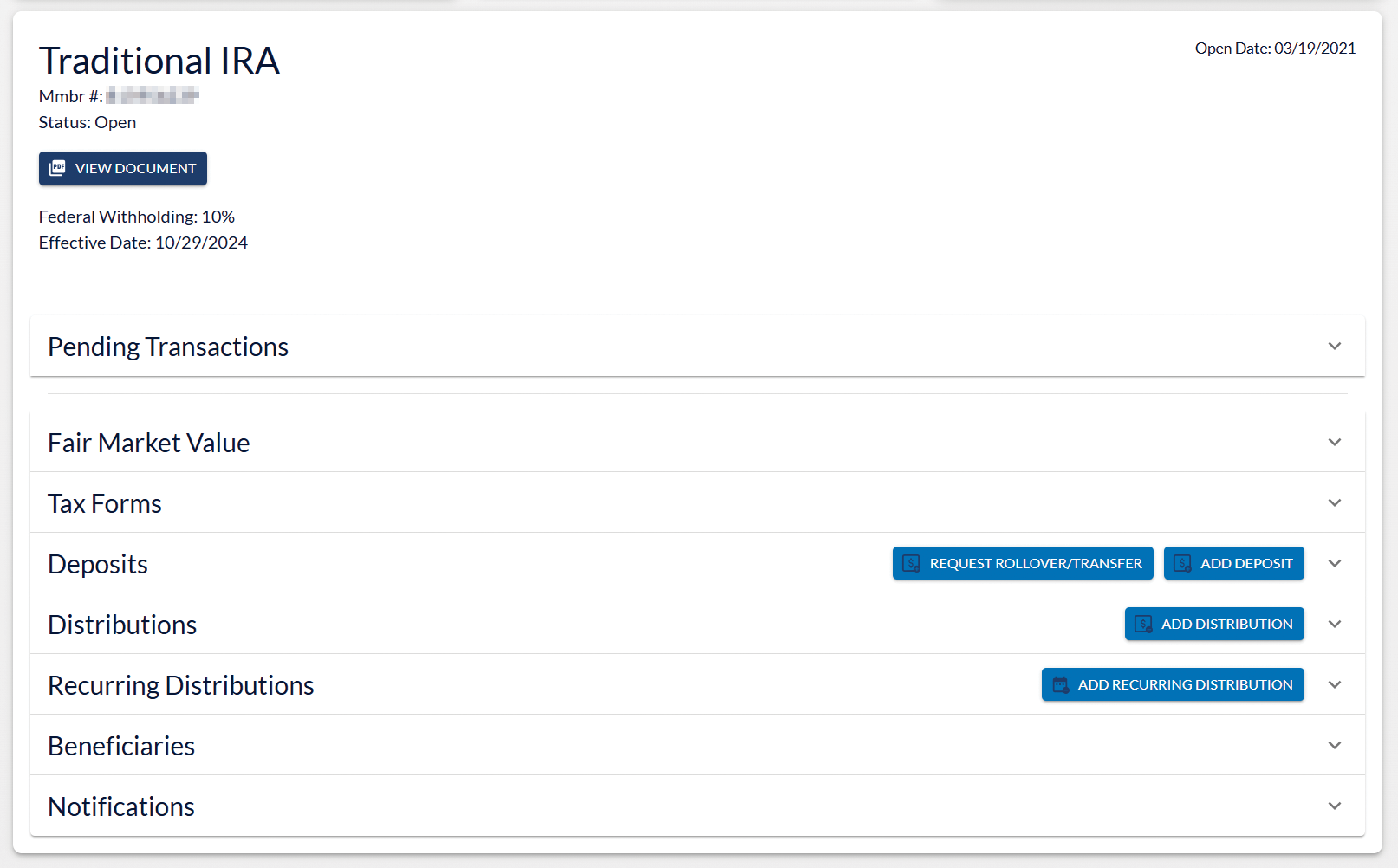Viewport: 1398px width, 868px height.
Task: Click the PDF icon in View Document
Action: click(57, 168)
